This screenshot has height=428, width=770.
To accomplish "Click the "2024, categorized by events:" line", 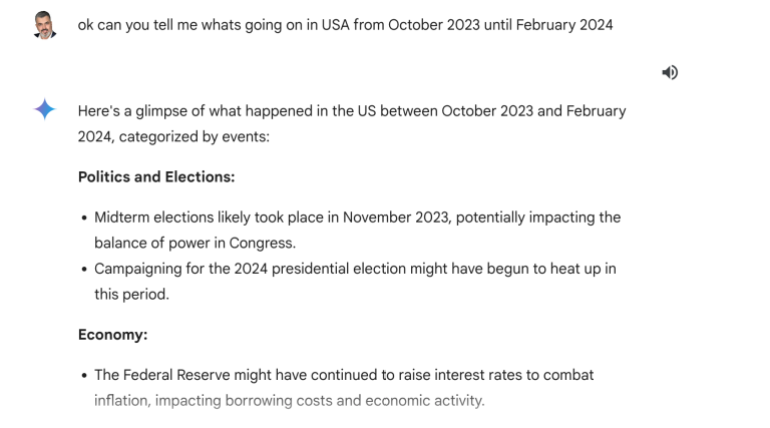I will 173,136.
